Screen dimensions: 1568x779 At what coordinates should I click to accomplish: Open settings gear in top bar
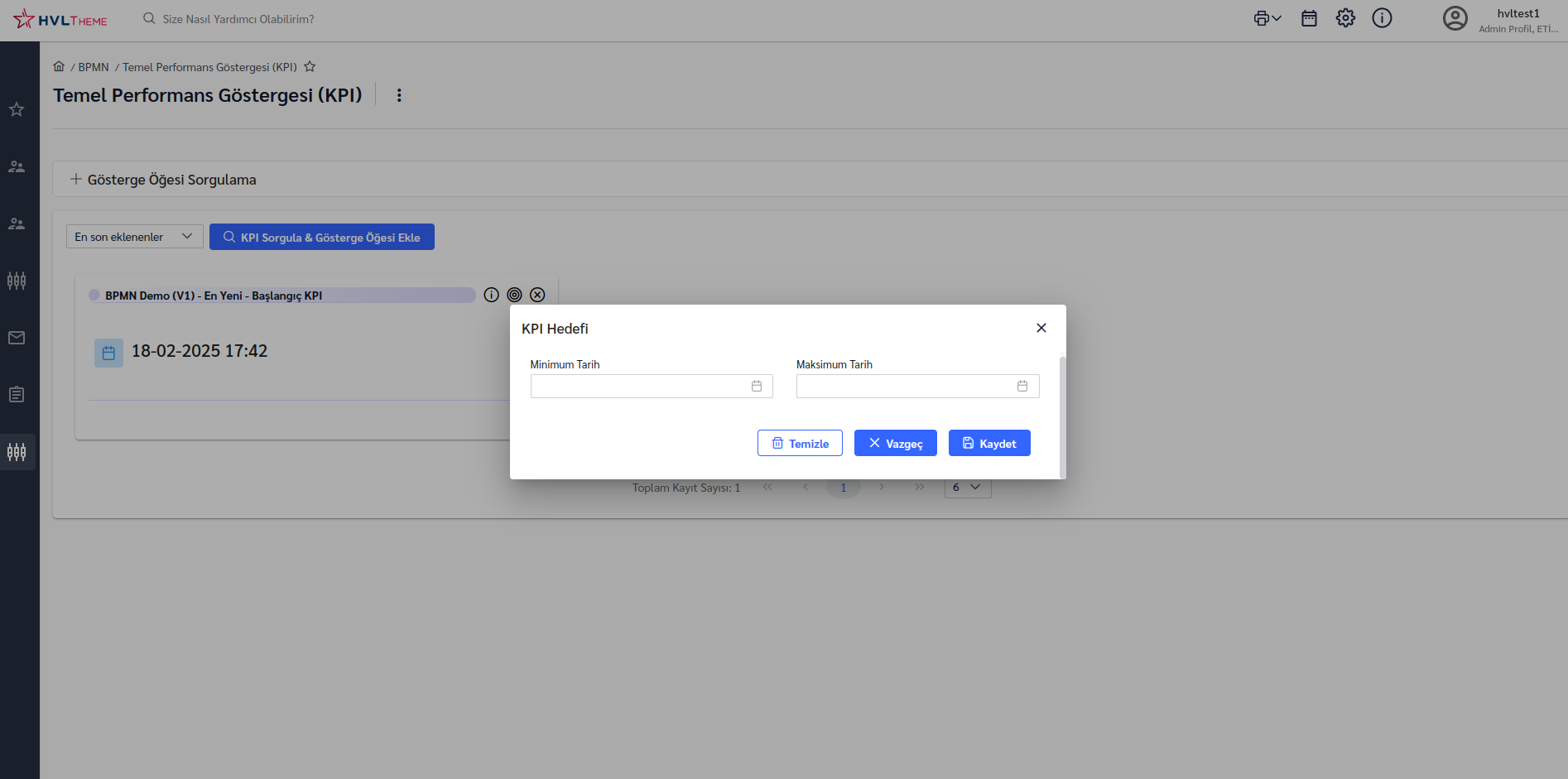coord(1345,18)
